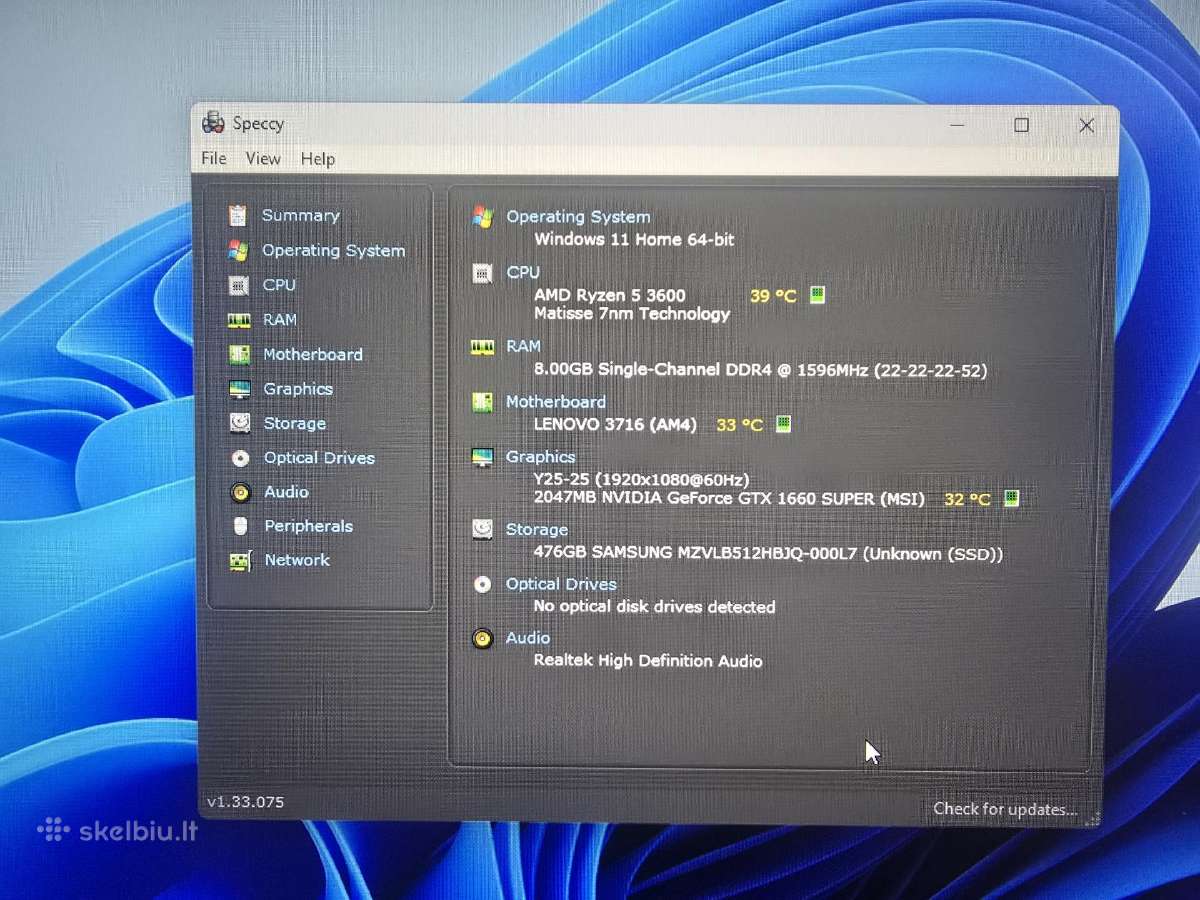Click the 'NVIDIA GeForce GTX 1660 SUPER' line
This screenshot has width=1200, height=900.
coord(729,498)
